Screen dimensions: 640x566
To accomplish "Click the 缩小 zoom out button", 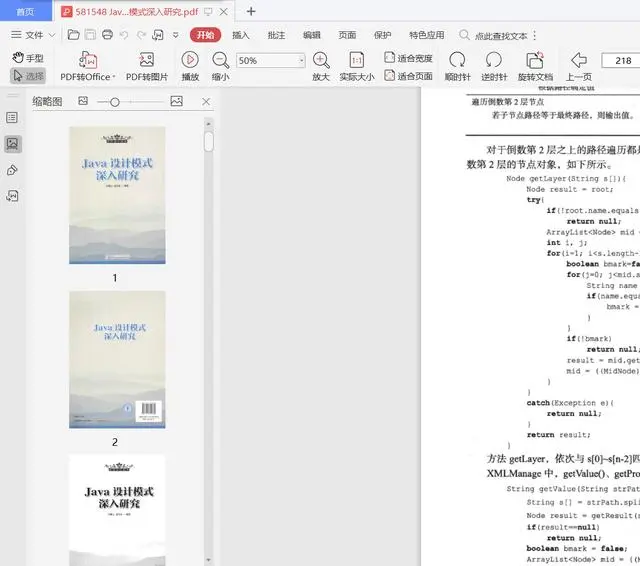I will 221,66.
